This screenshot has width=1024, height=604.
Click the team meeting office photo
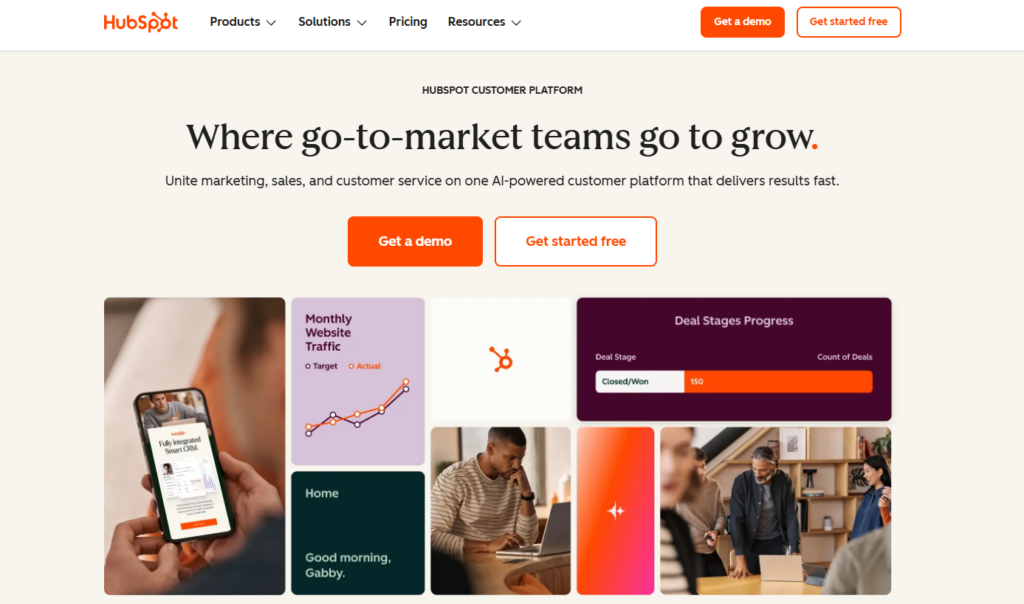[775, 511]
